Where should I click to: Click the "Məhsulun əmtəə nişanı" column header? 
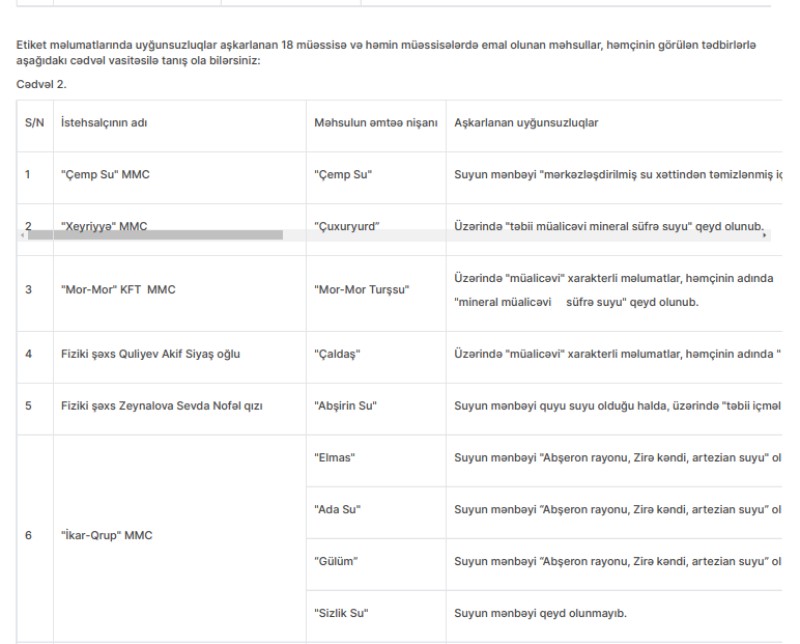click(376, 122)
